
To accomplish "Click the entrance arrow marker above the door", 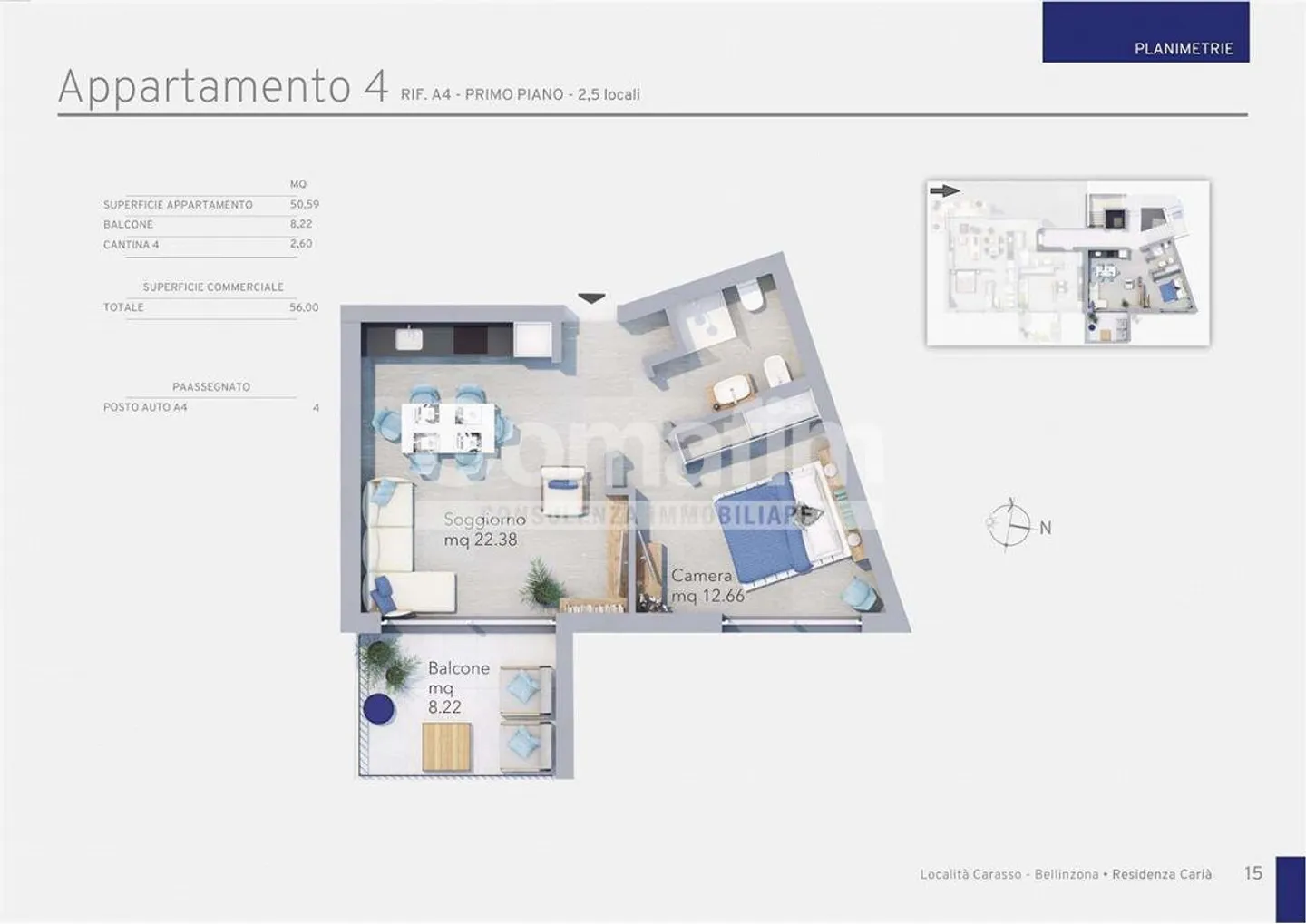I will click(x=591, y=298).
